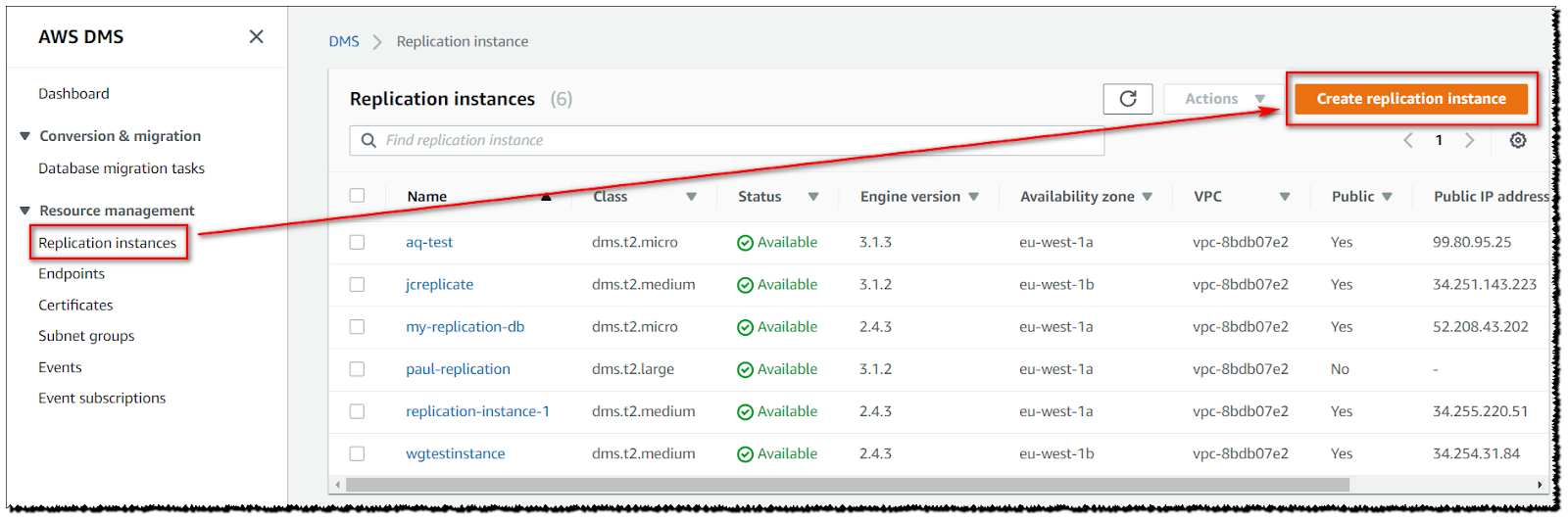The image size is (1568, 520).
Task: Open replication-instance-1 link
Action: (x=478, y=411)
